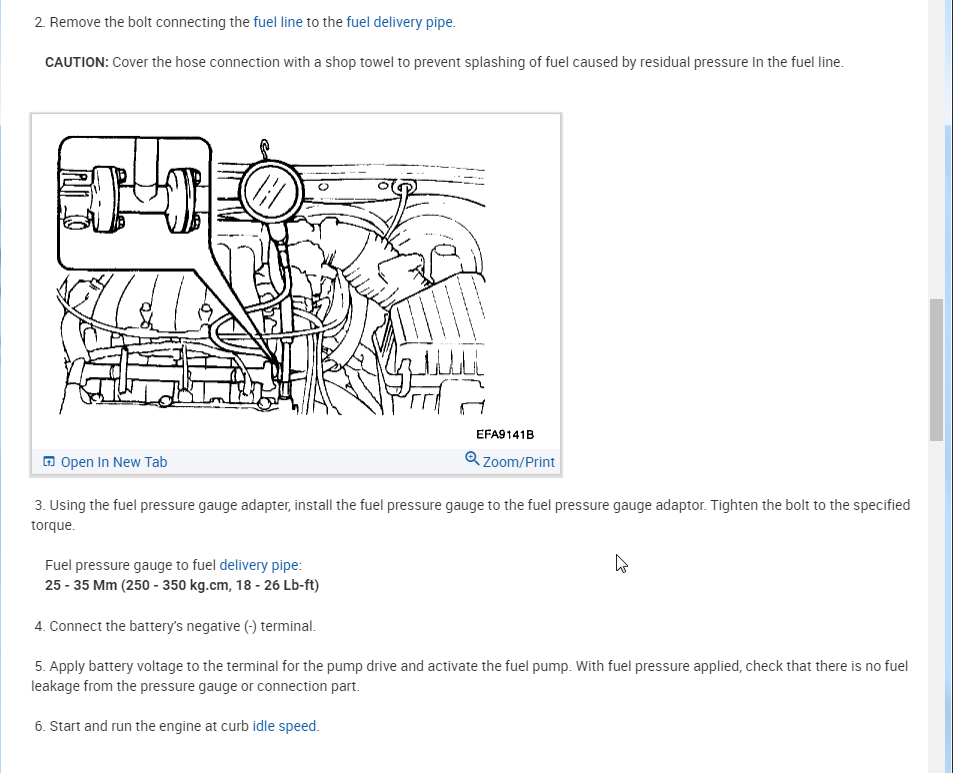Click the EFA9141B figure code label
Screen dimensions: 953x773
pos(505,435)
